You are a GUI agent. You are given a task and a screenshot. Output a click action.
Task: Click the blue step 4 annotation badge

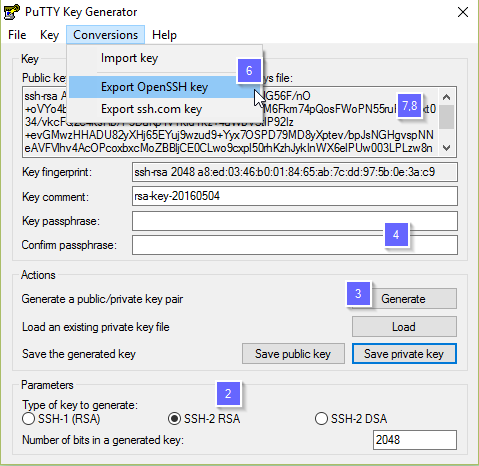(396, 235)
